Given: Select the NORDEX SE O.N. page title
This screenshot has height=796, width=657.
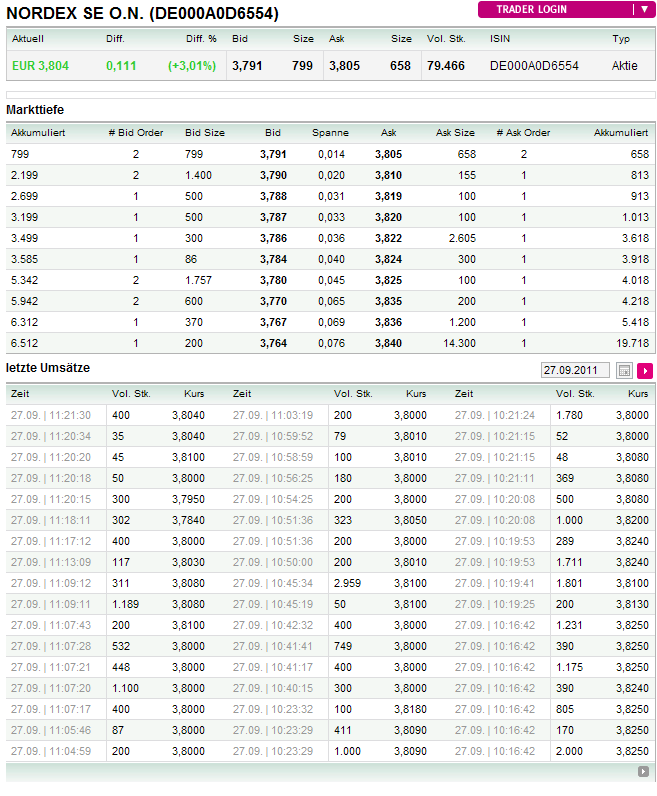Looking at the screenshot, I should [142, 13].
